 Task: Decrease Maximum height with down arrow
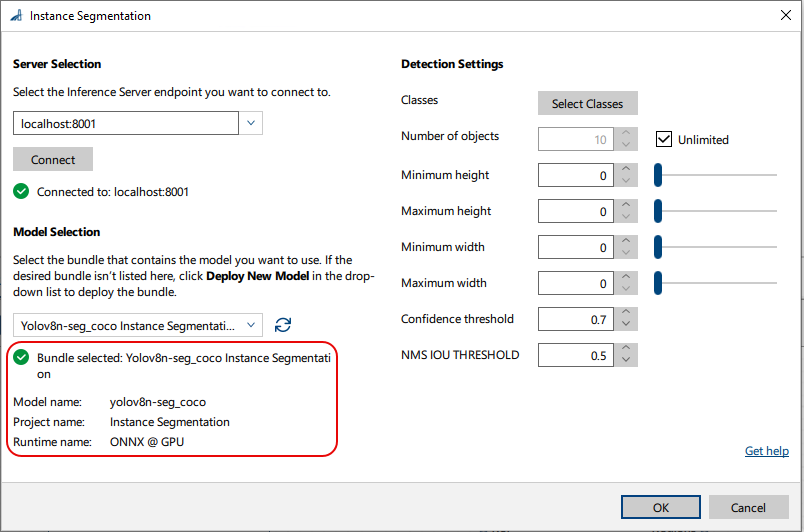(x=626, y=217)
